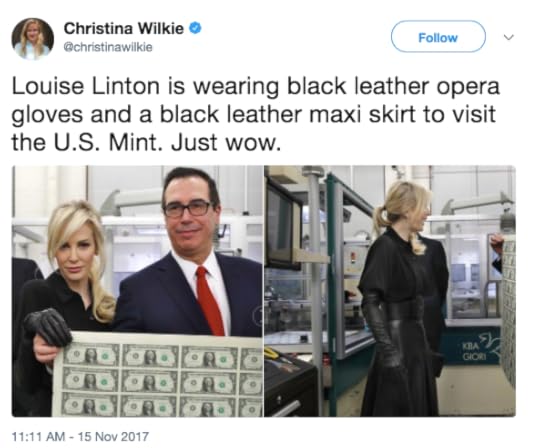Image resolution: width=540 pixels, height=448 pixels.
Task: Click the "Just wow." text
Action: click(224, 143)
